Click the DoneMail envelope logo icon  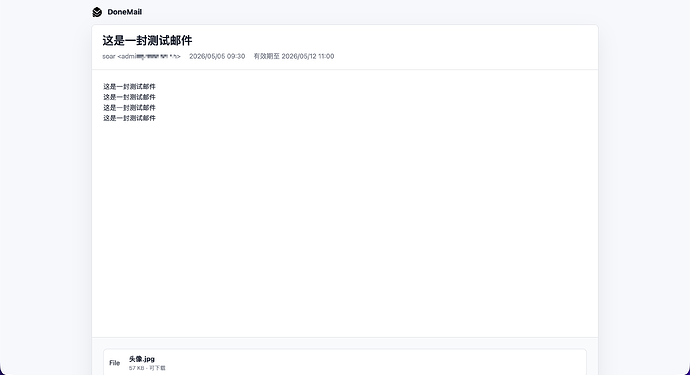97,12
